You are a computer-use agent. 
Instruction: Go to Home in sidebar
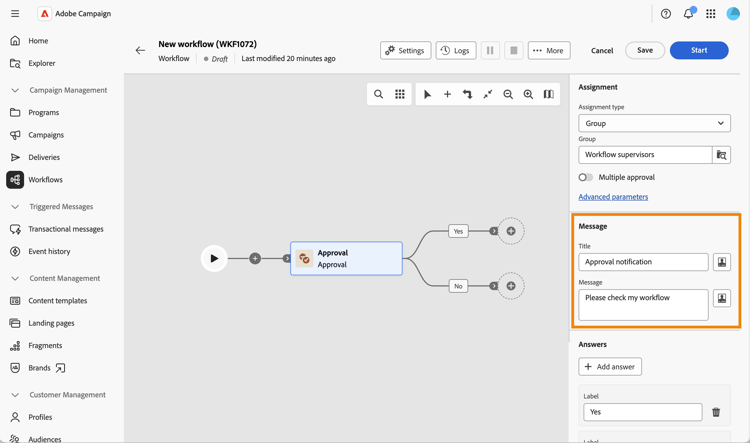38,41
